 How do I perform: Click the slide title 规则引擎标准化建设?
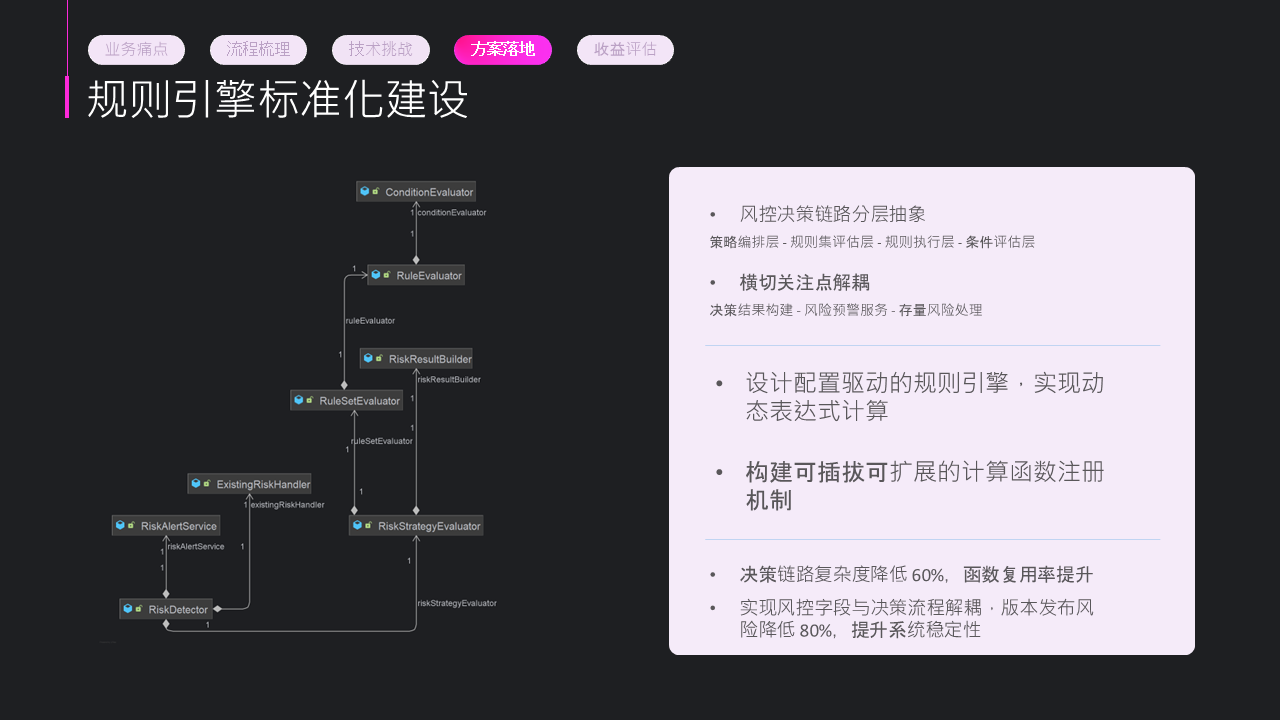tap(278, 99)
